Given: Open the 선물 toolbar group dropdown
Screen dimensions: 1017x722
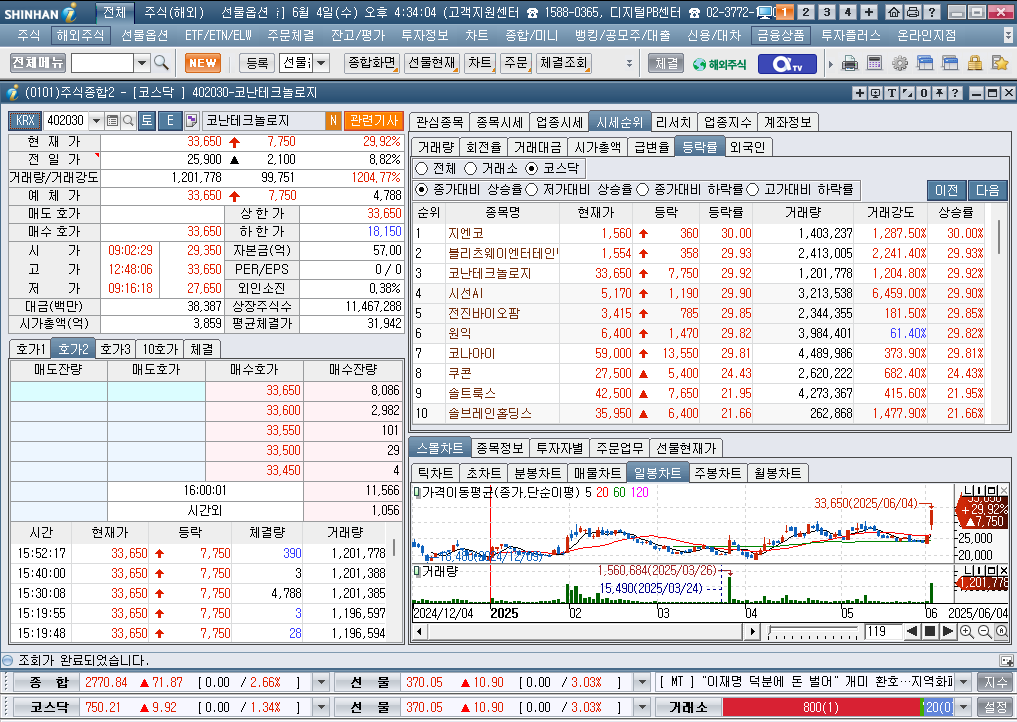Looking at the screenshot, I should 322,63.
